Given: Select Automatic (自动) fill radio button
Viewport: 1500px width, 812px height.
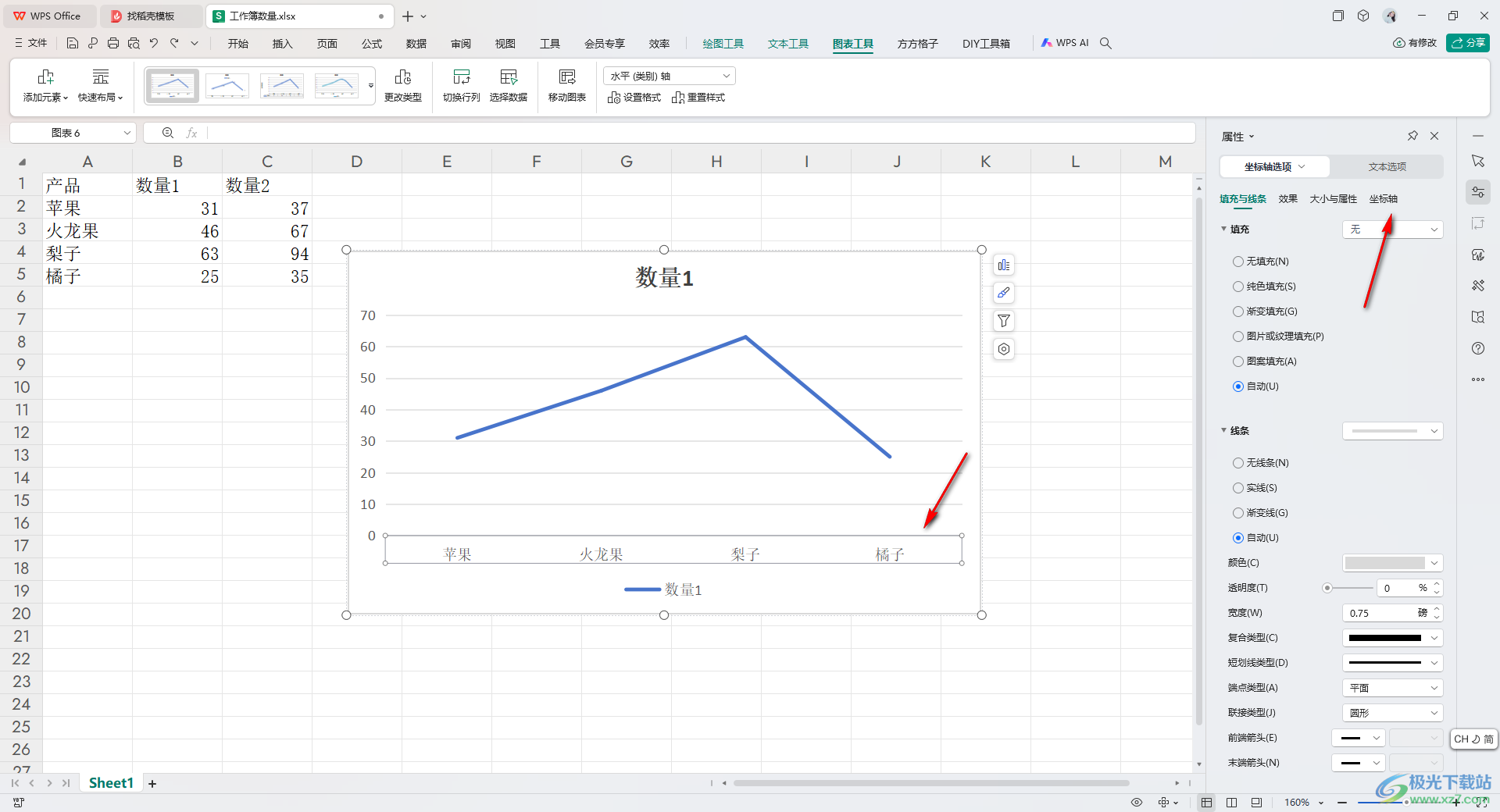Looking at the screenshot, I should [1238, 386].
